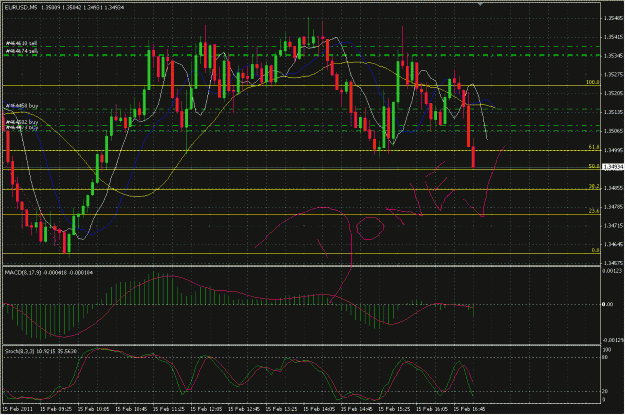Select the #464674 sell order label
625x415 pixels.
[22, 51]
